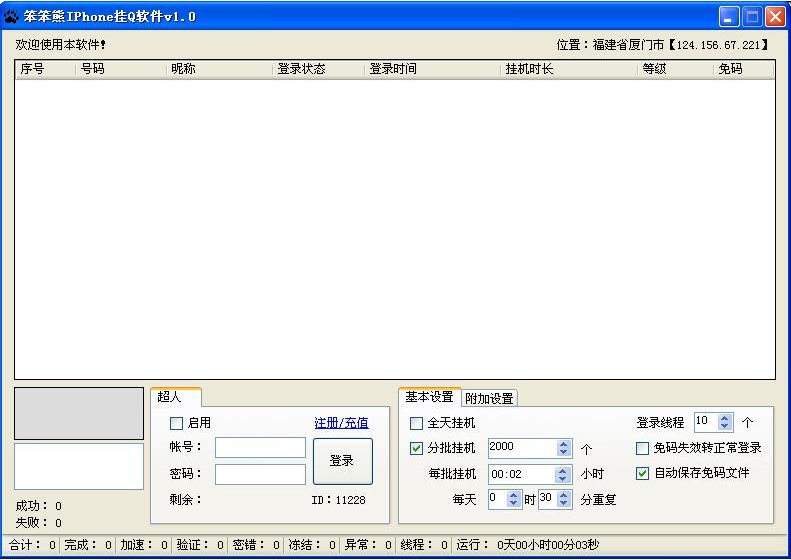Enable the 启用 checkbox
791x560 pixels.
[177, 423]
